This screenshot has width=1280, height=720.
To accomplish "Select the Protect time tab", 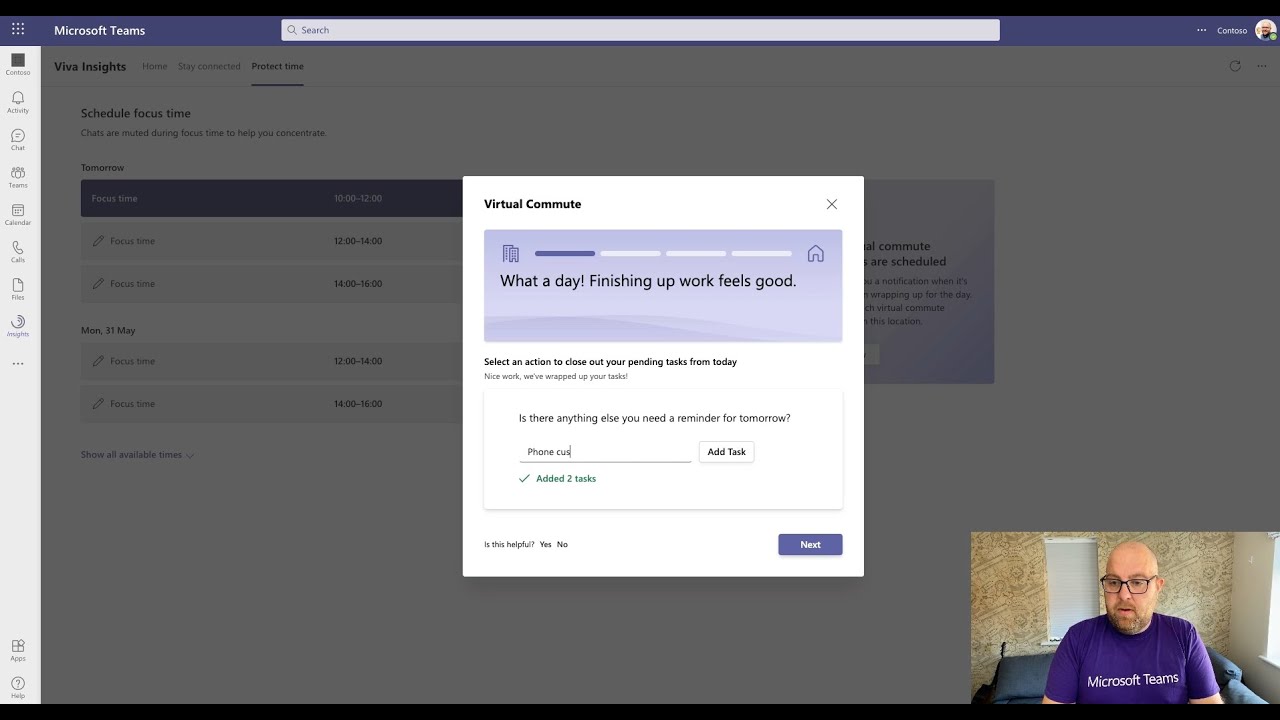I will [277, 66].
